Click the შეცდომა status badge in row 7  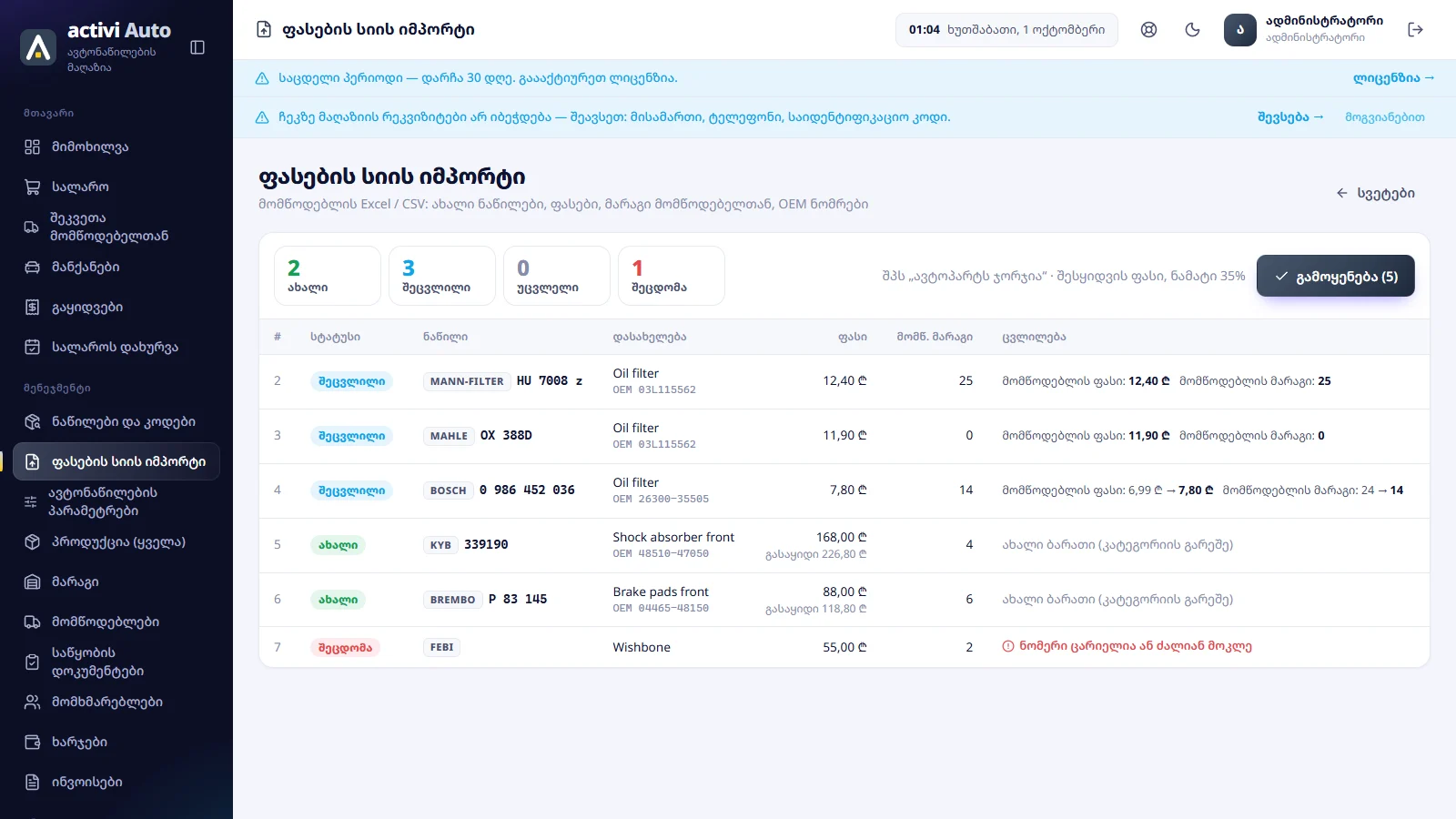pos(345,649)
